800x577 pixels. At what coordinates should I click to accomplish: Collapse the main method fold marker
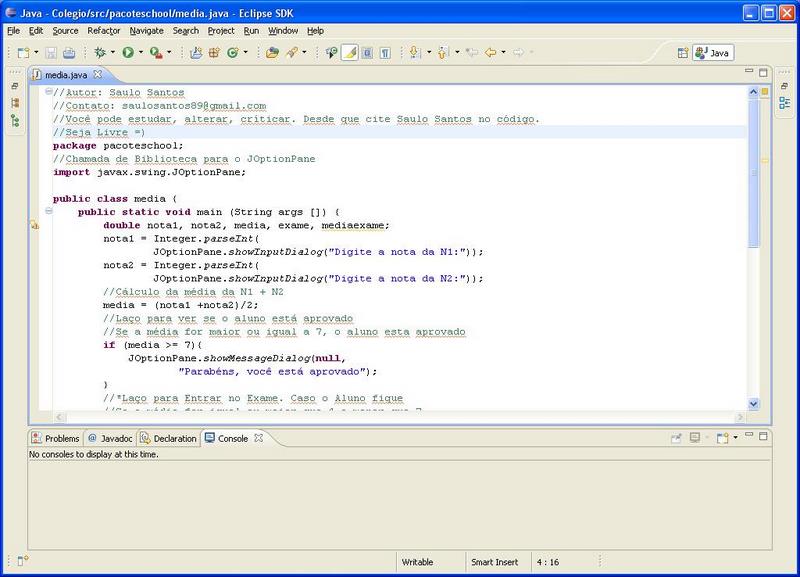[49, 211]
